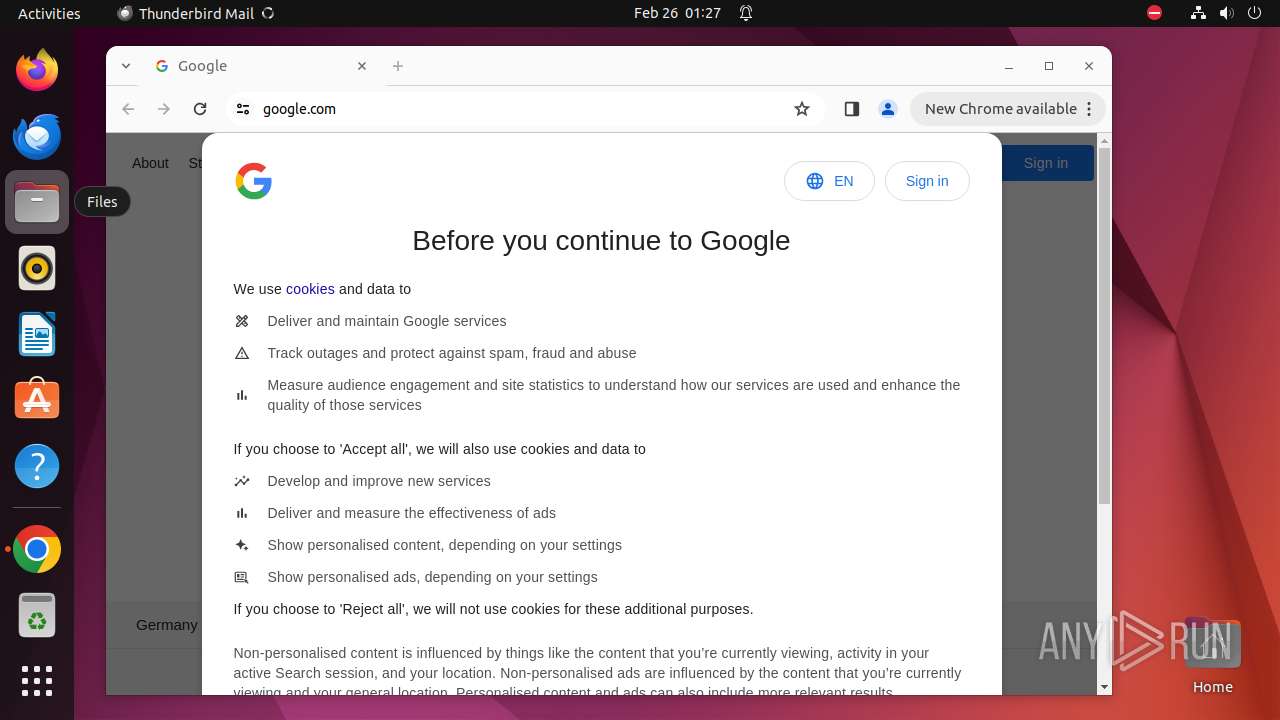
Task: Launch Thunderbird Mail from the dock
Action: point(37,136)
